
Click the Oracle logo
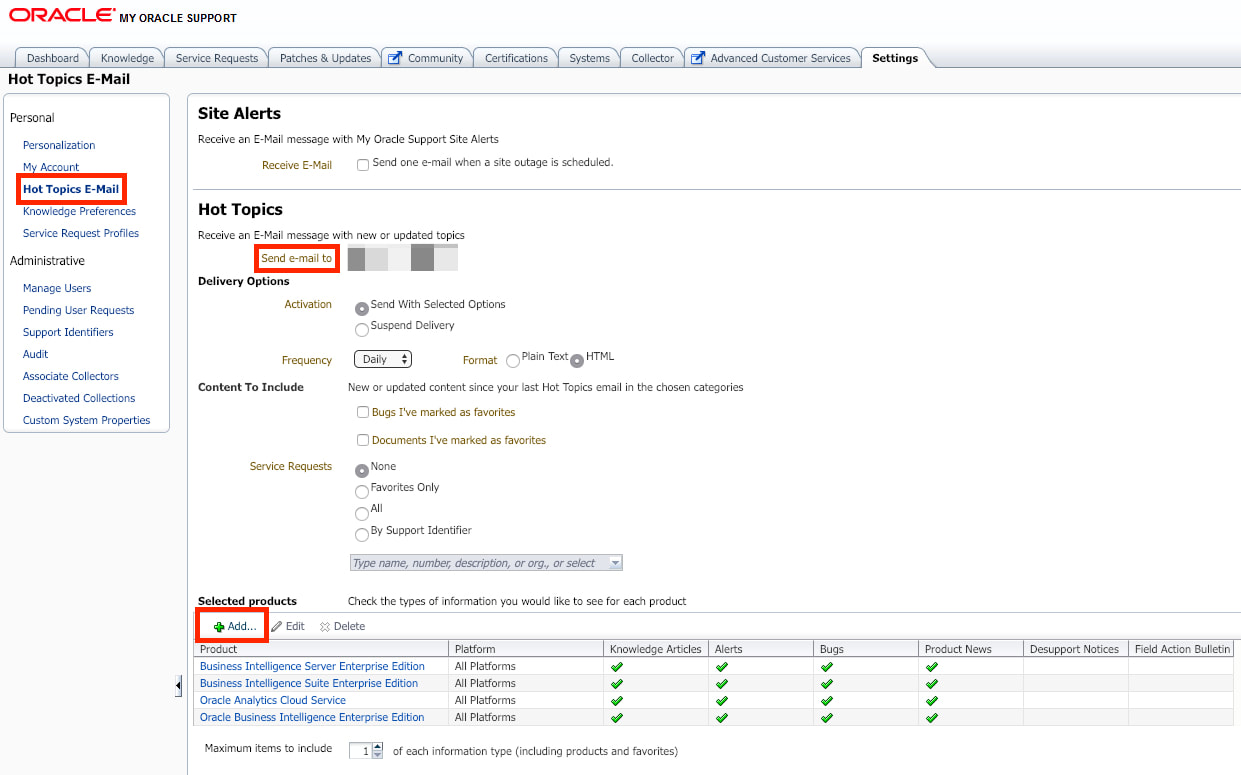tap(60, 15)
